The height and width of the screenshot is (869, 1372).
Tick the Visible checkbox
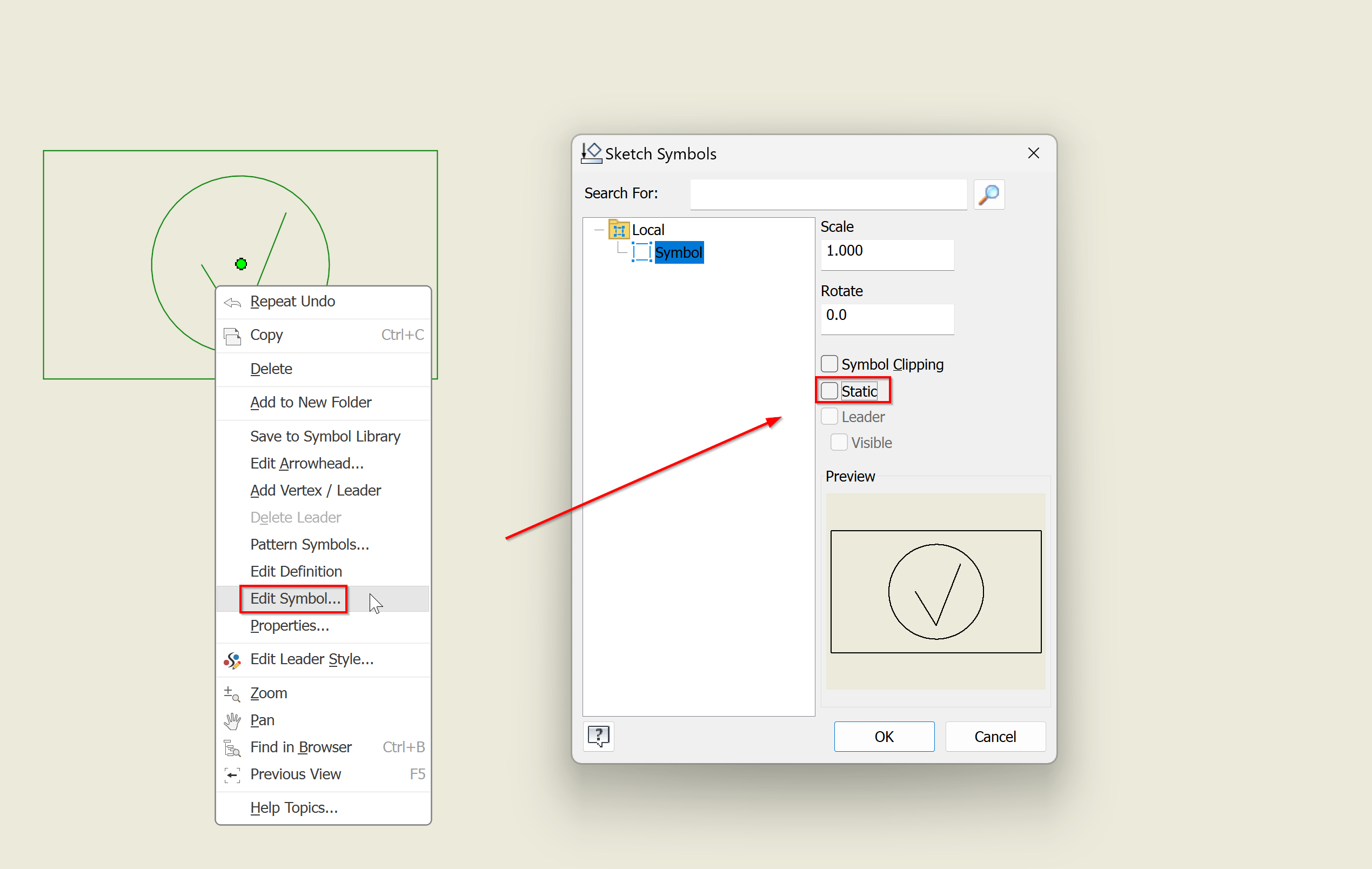click(839, 442)
